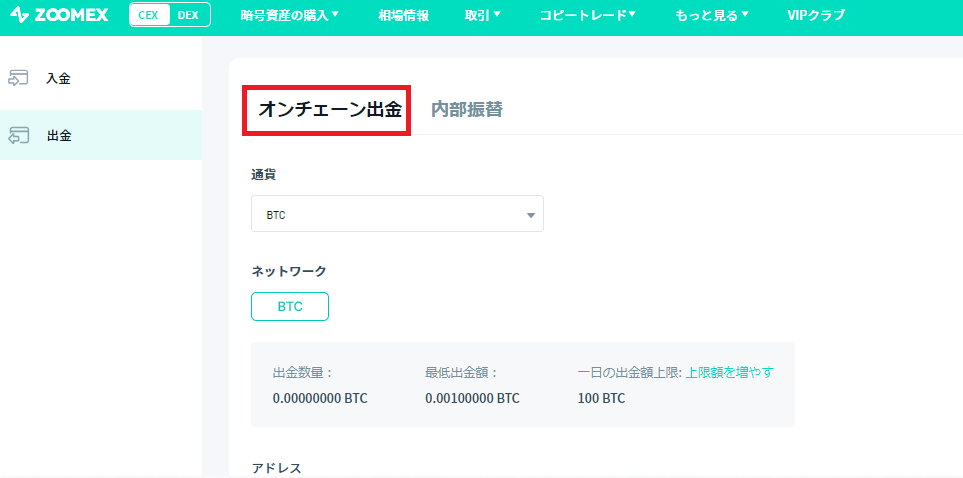Expand the コピートレード menu

pos(587,15)
